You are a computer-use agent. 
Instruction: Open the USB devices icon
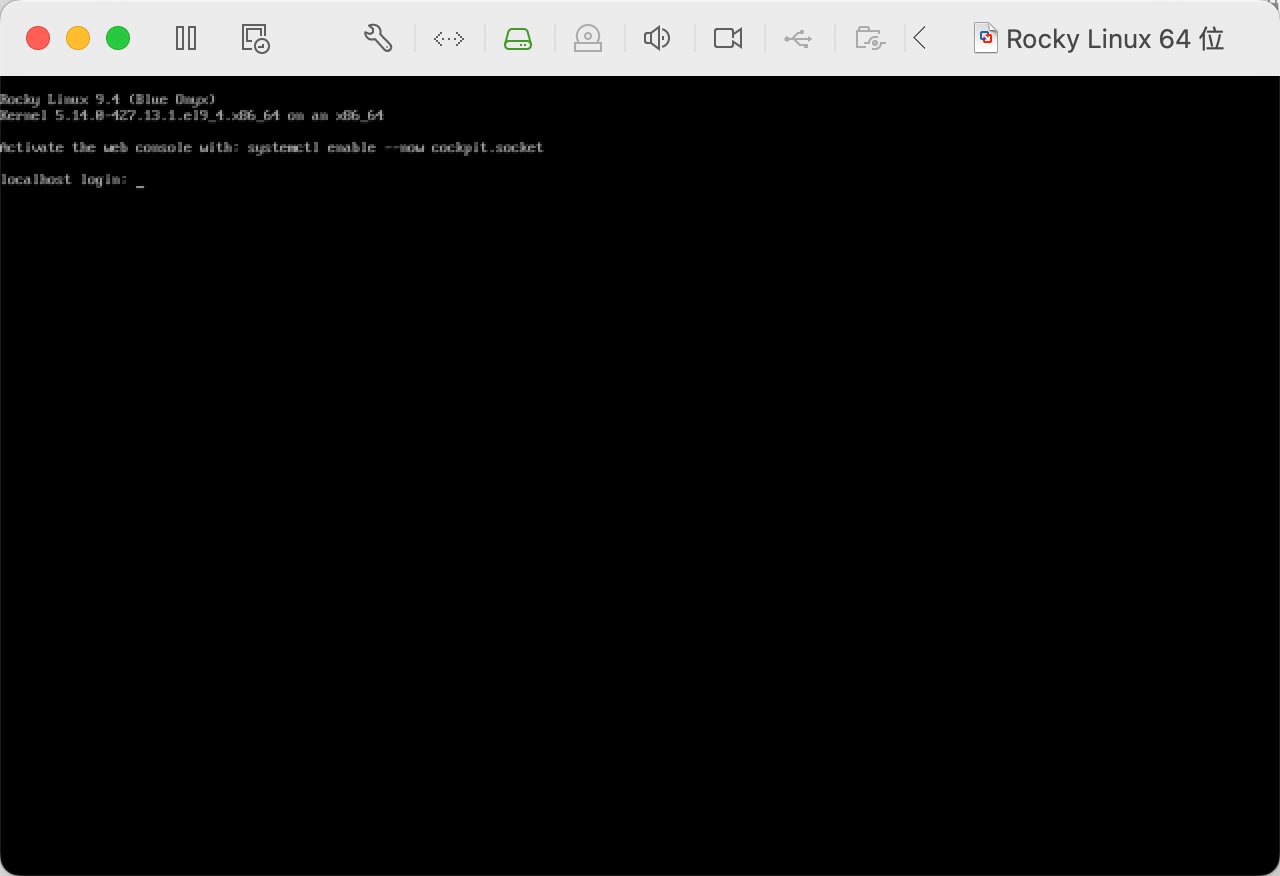[x=797, y=39]
